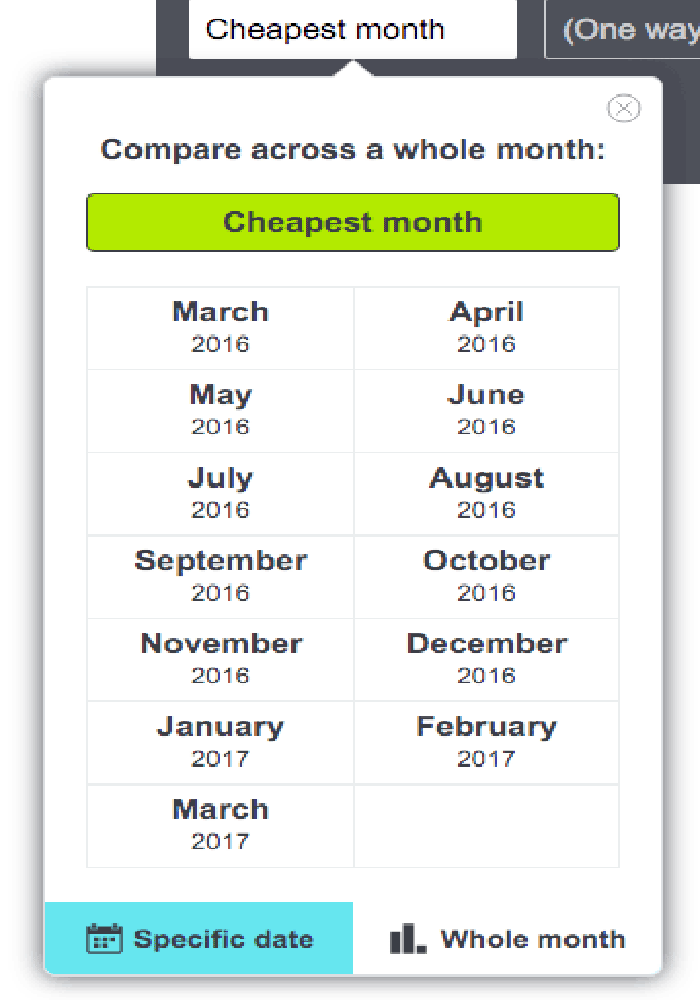This screenshot has height=1000, width=700.
Task: Choose the green Cheapest month button
Action: (x=353, y=222)
